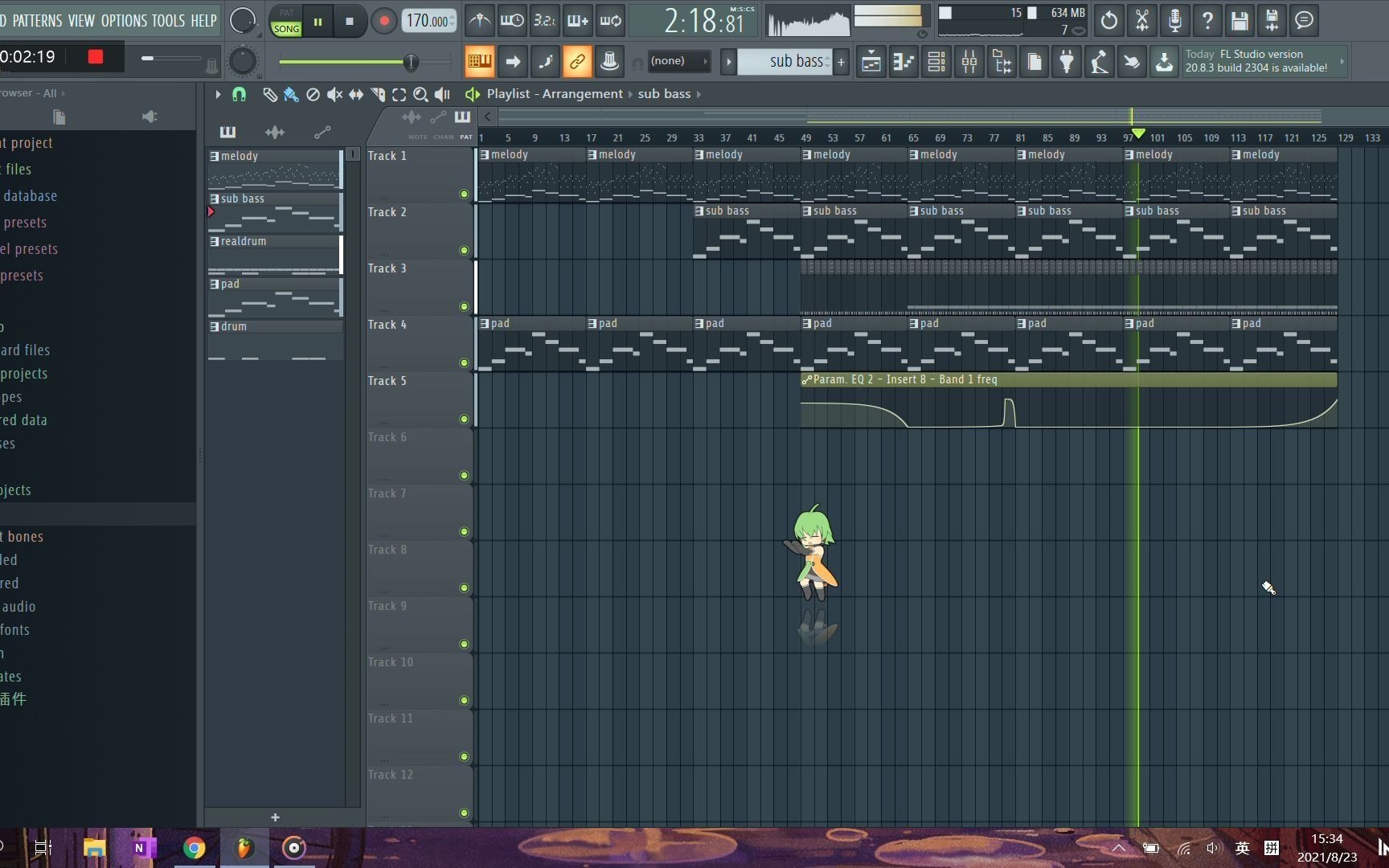The width and height of the screenshot is (1389, 868).
Task: Open the OPTIONS menu
Action: click(124, 20)
